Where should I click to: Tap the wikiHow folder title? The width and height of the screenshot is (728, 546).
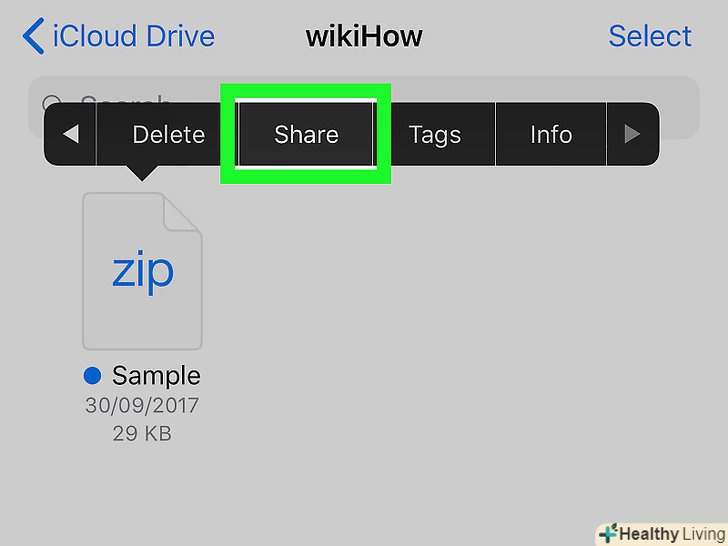pyautogui.click(x=364, y=36)
